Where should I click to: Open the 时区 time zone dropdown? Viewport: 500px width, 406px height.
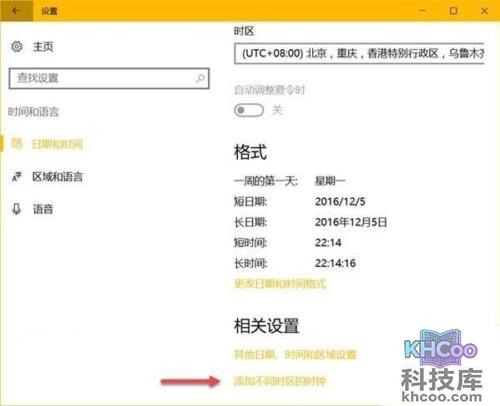coord(359,53)
